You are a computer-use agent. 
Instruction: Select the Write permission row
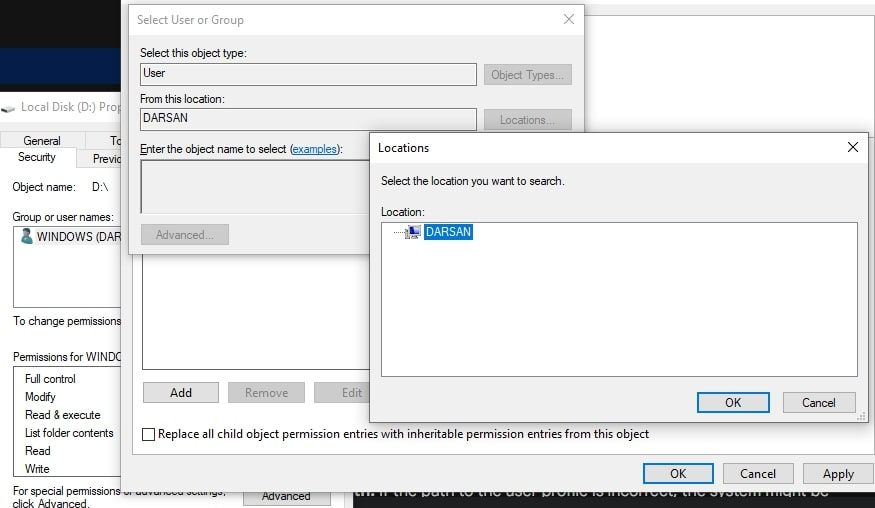click(x=37, y=468)
